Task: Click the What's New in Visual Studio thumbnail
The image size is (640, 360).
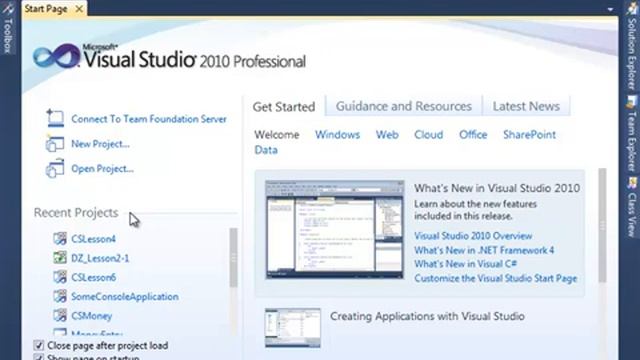Action: pyautogui.click(x=335, y=230)
